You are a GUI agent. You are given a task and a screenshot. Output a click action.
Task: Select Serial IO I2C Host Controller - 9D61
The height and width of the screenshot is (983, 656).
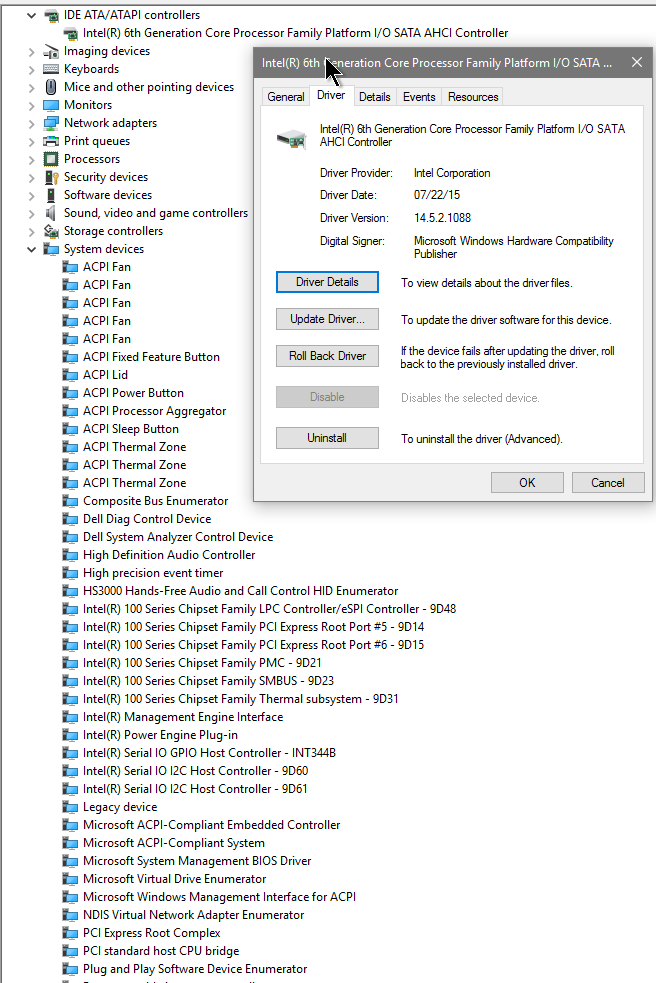click(195, 789)
